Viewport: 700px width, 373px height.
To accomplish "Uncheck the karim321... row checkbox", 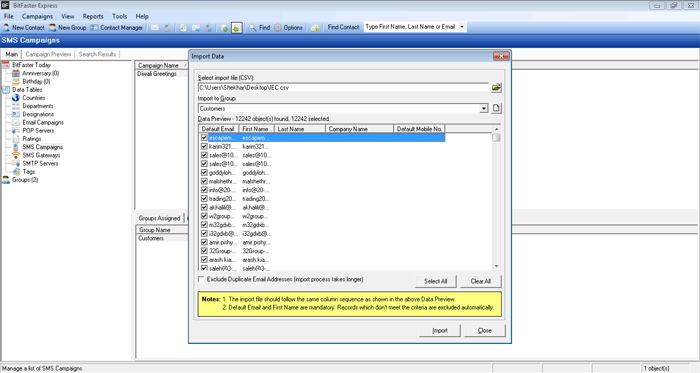I will point(204,146).
